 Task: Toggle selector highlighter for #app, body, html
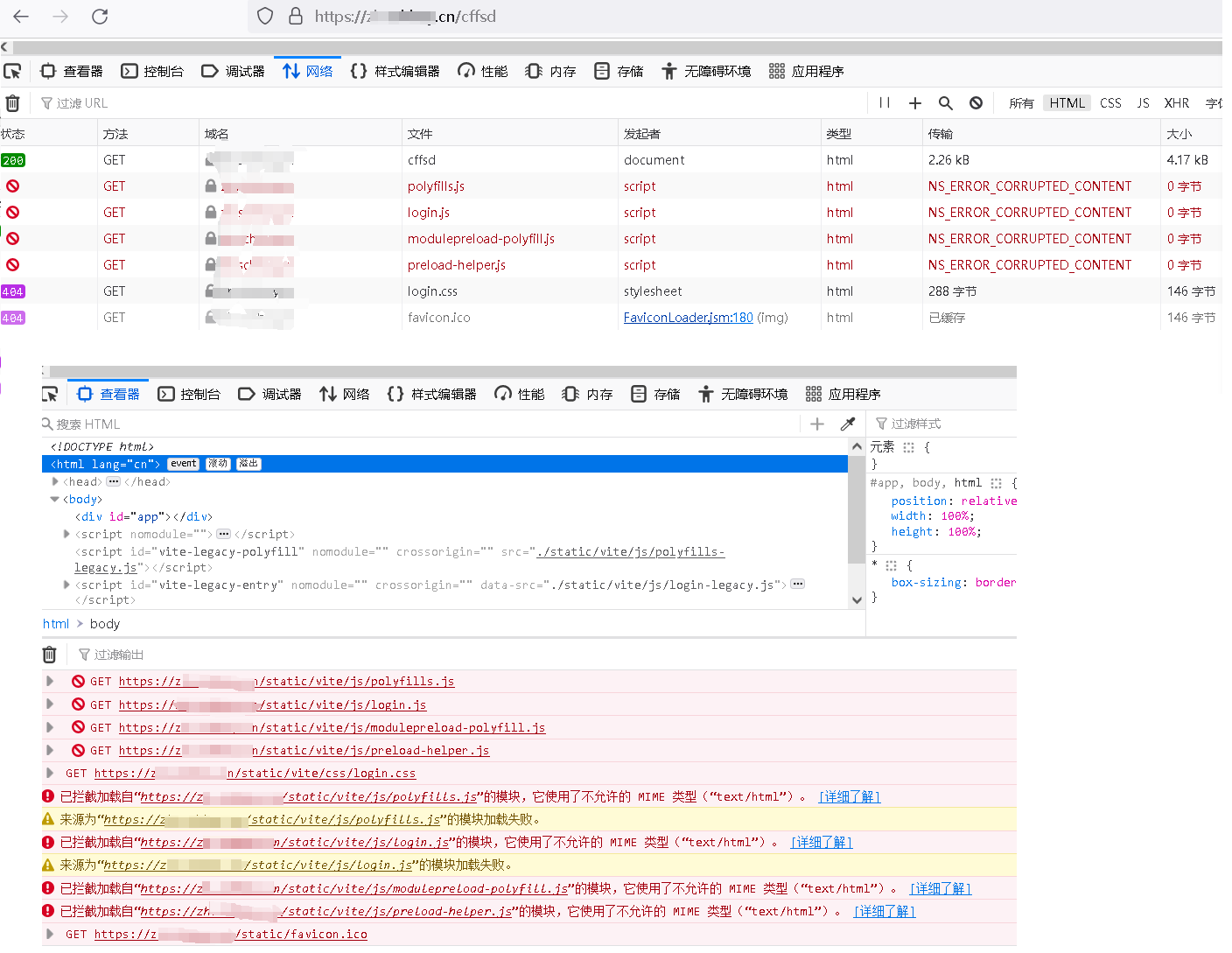(x=996, y=483)
